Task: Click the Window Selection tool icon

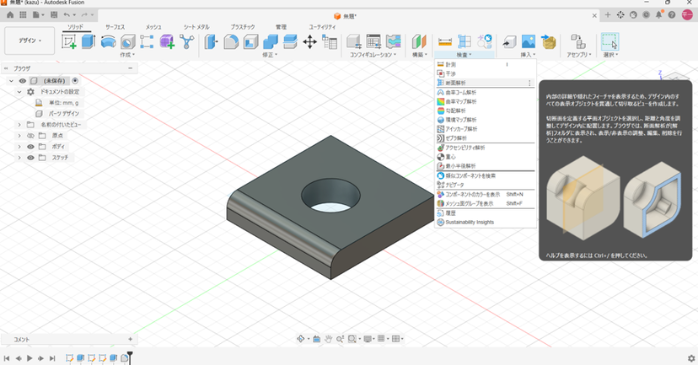Action: [609, 42]
